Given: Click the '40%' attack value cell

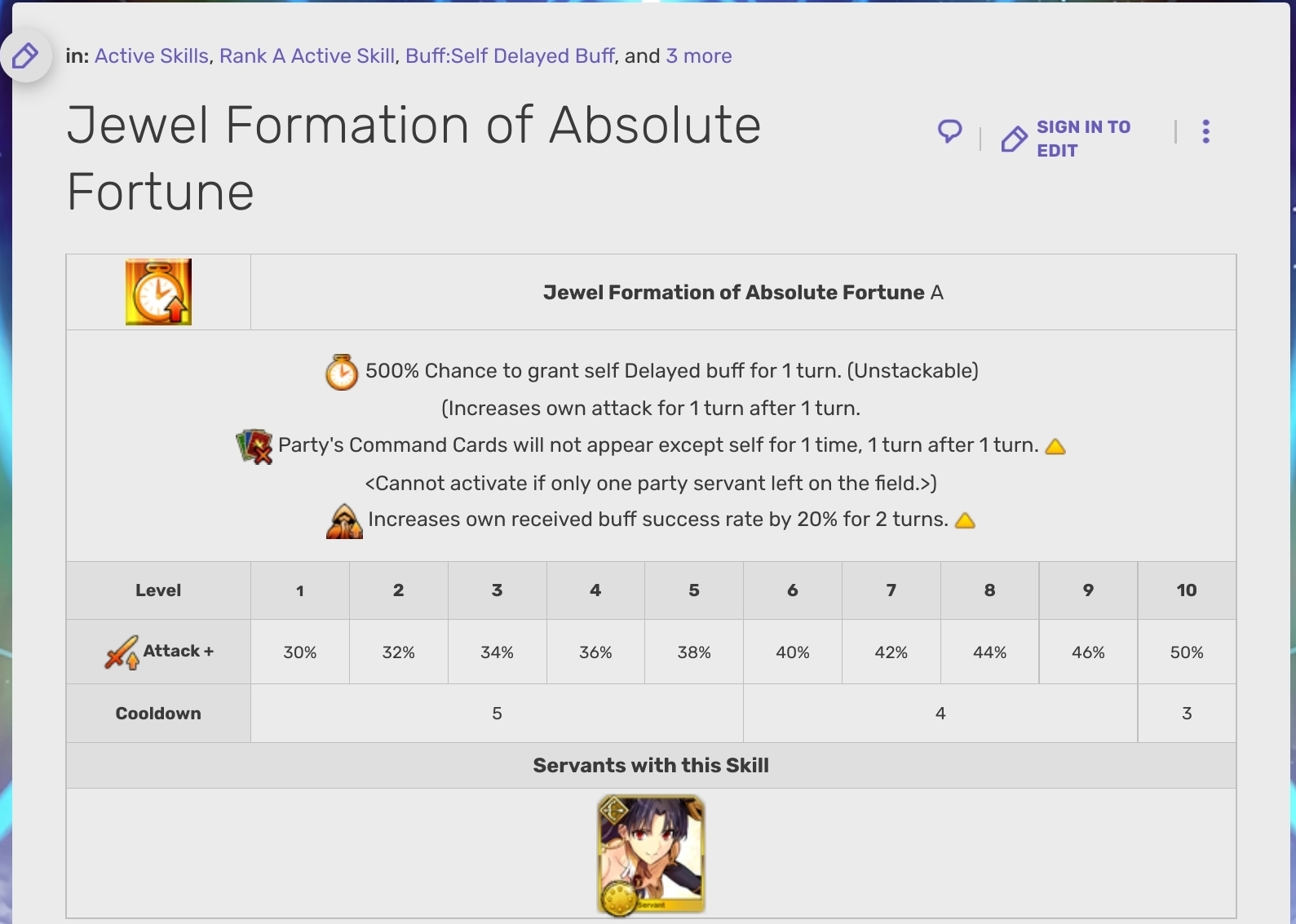Looking at the screenshot, I should coord(793,652).
